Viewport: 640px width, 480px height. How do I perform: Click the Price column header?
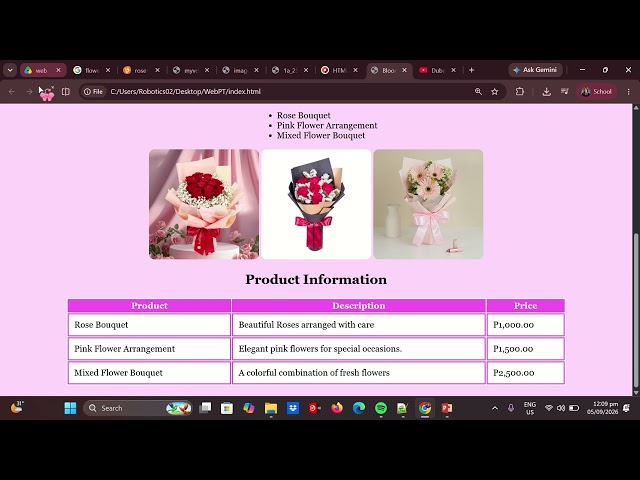point(525,305)
